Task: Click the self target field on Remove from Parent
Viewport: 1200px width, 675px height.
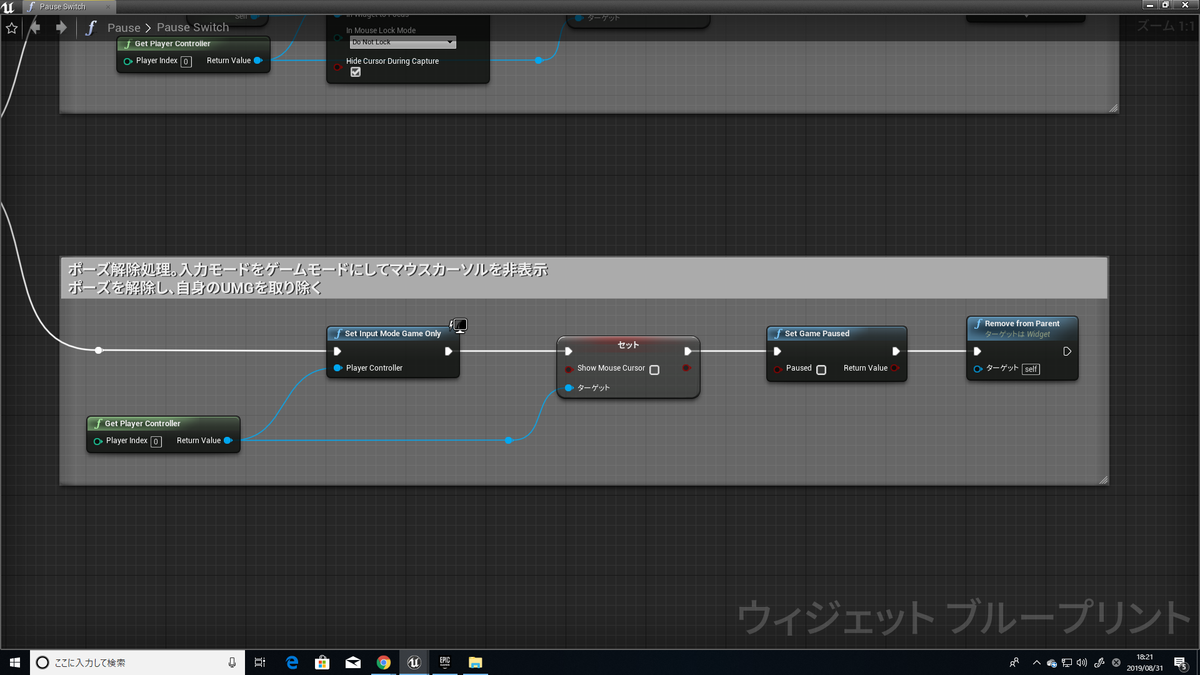Action: pyautogui.click(x=1029, y=368)
